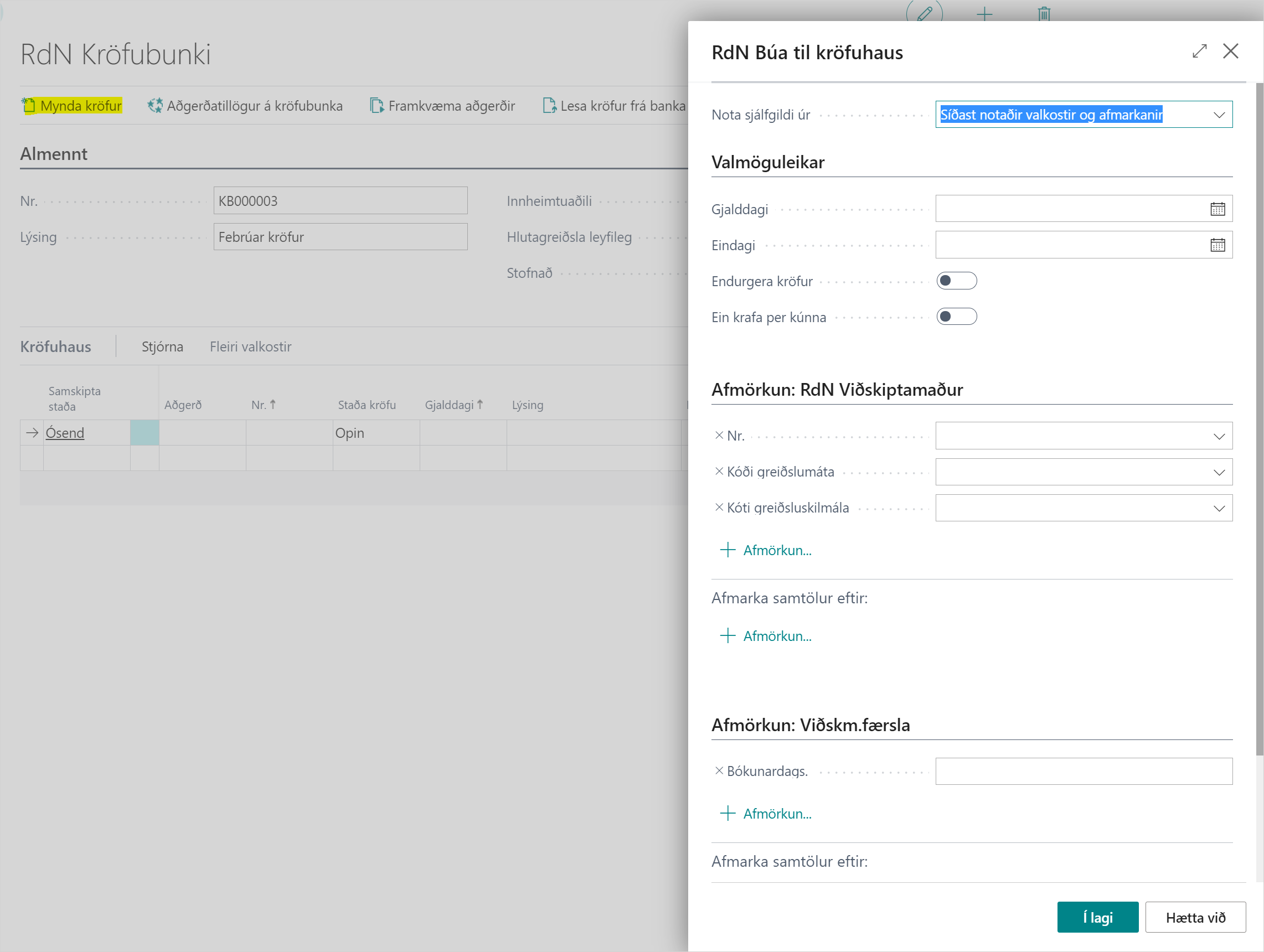Click Lesa kröfur frá banka
1264x952 pixels.
(613, 106)
